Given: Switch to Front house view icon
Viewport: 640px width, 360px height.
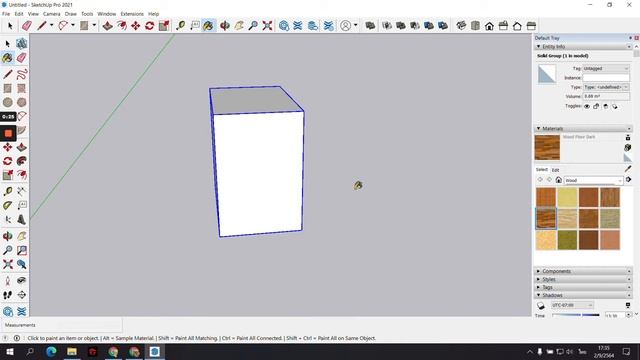Looking at the screenshot, I should 489,26.
